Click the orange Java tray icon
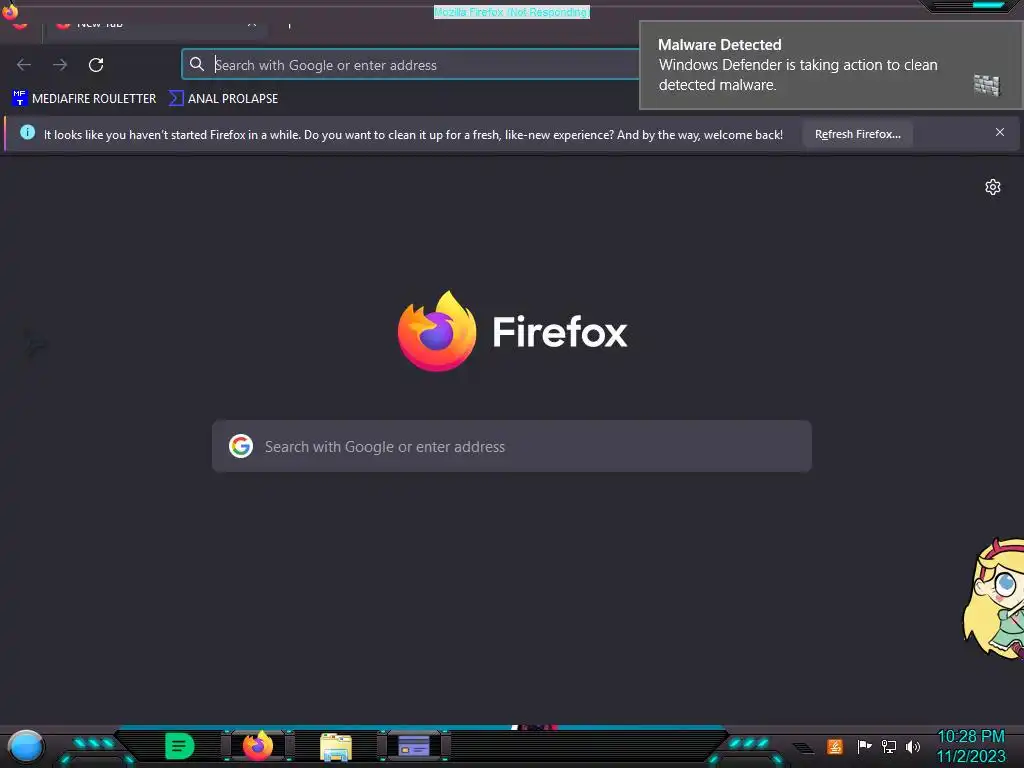Image resolution: width=1024 pixels, height=768 pixels. (x=835, y=746)
